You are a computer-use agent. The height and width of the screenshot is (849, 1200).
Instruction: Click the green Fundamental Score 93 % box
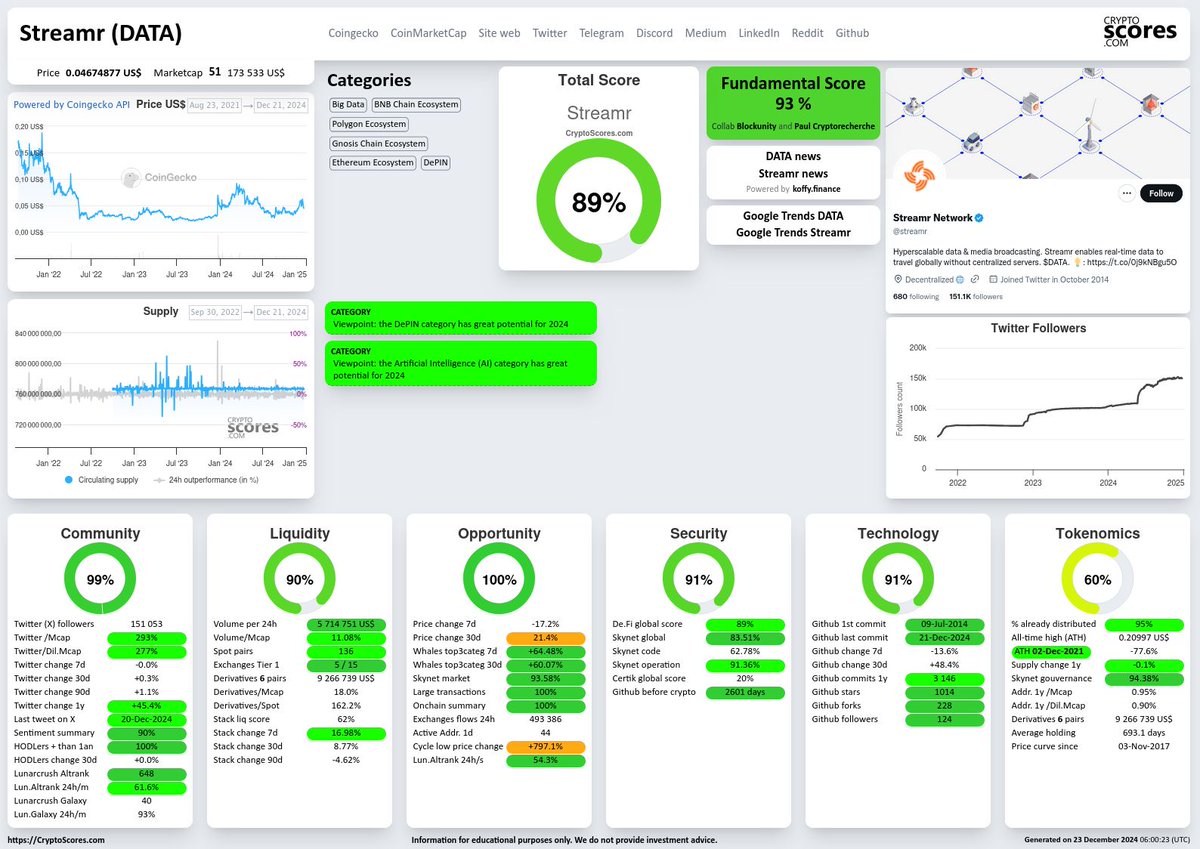click(x=793, y=103)
